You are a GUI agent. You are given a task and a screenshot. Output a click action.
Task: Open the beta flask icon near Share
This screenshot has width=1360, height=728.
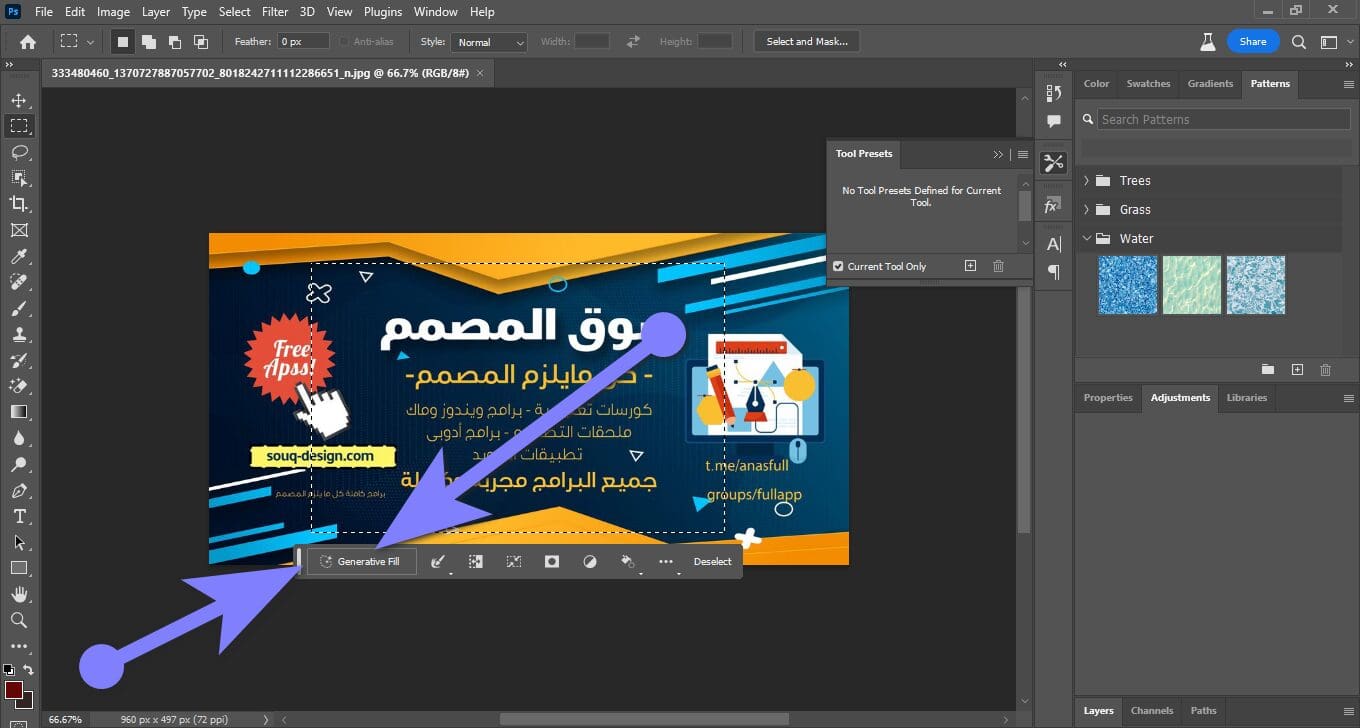click(x=1207, y=42)
